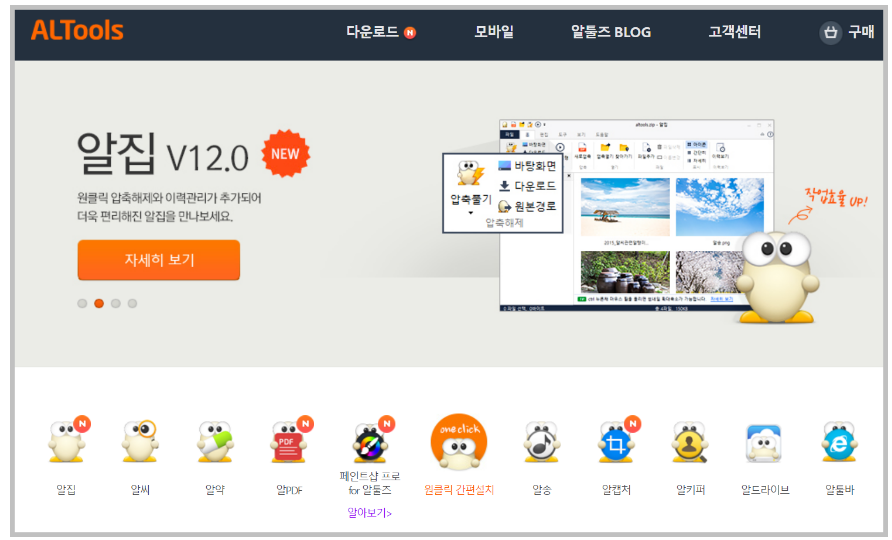Click the beach photo thumbnail
892x540 pixels.
625,207
